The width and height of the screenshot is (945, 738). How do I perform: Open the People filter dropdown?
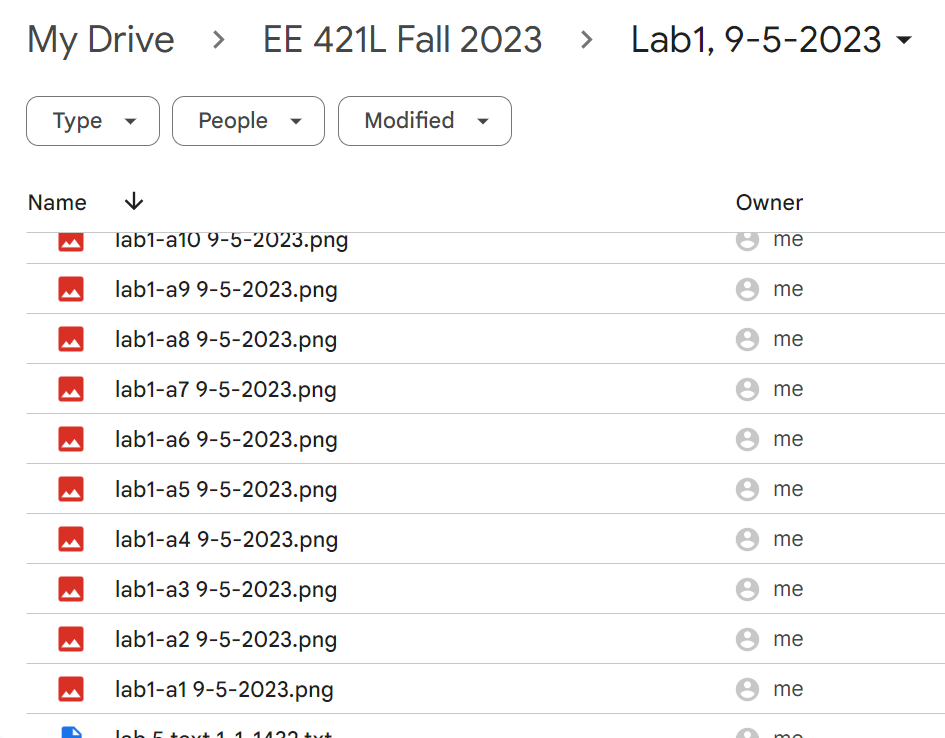pos(248,121)
